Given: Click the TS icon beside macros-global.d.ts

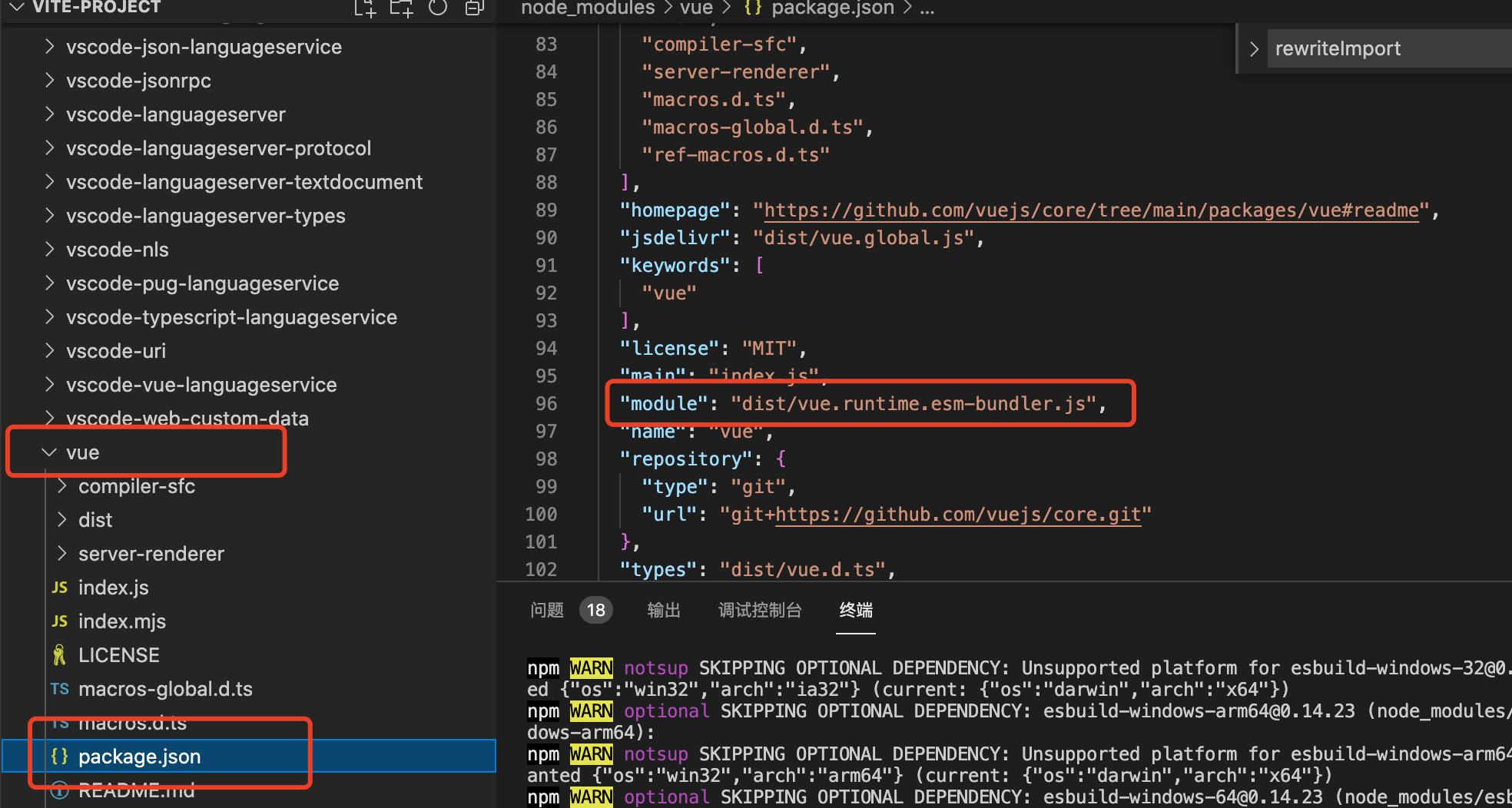Looking at the screenshot, I should 60,689.
